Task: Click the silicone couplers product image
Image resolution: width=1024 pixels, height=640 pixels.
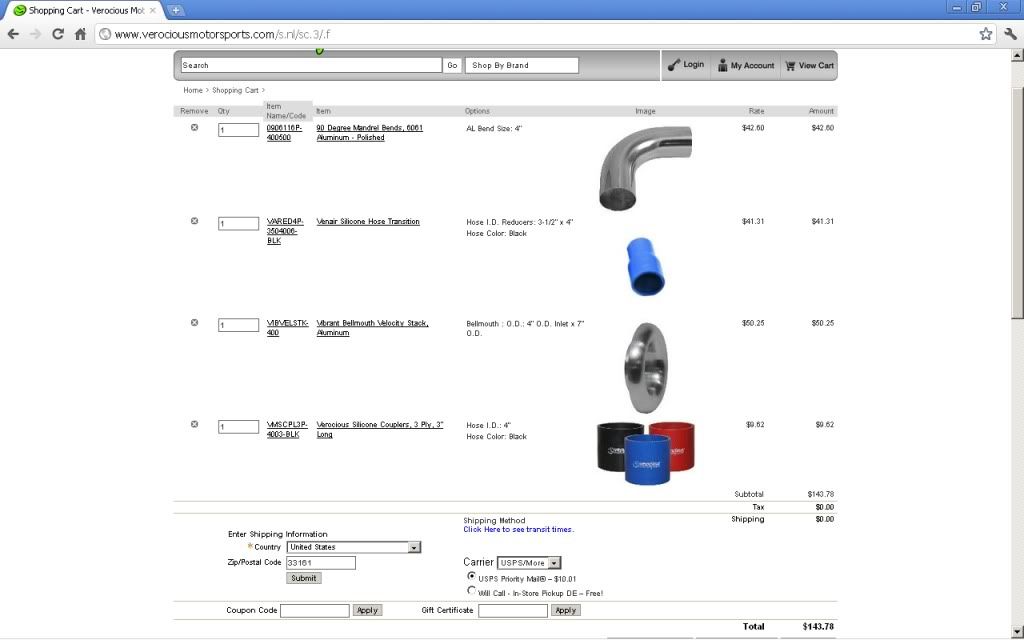Action: 646,453
